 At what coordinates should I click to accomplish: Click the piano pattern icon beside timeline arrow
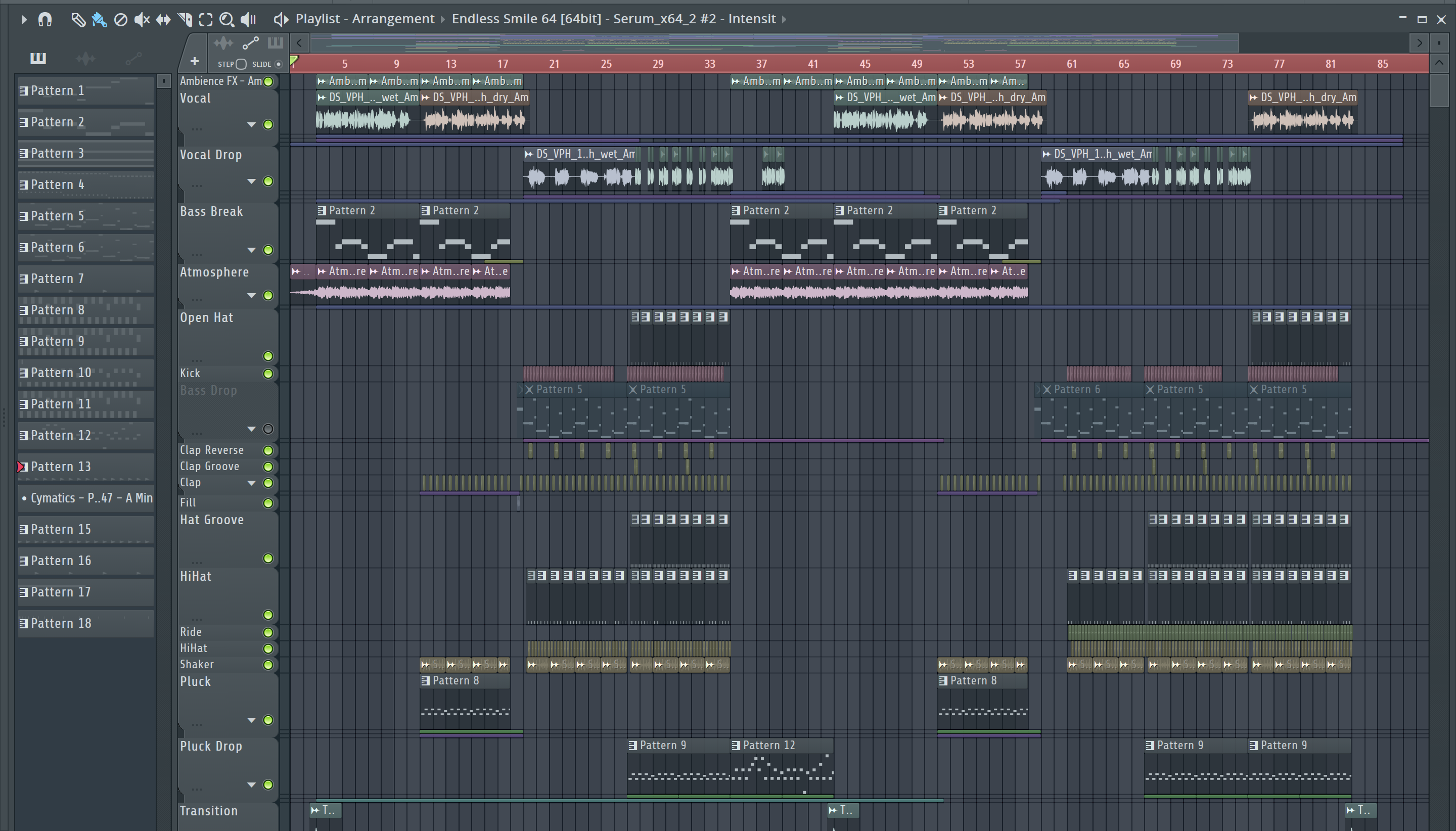(275, 43)
